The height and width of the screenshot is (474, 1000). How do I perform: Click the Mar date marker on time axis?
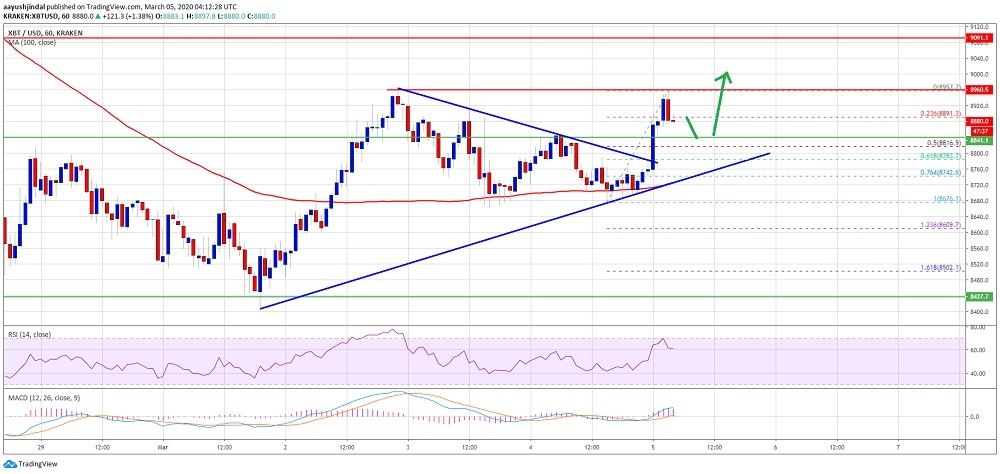click(164, 447)
